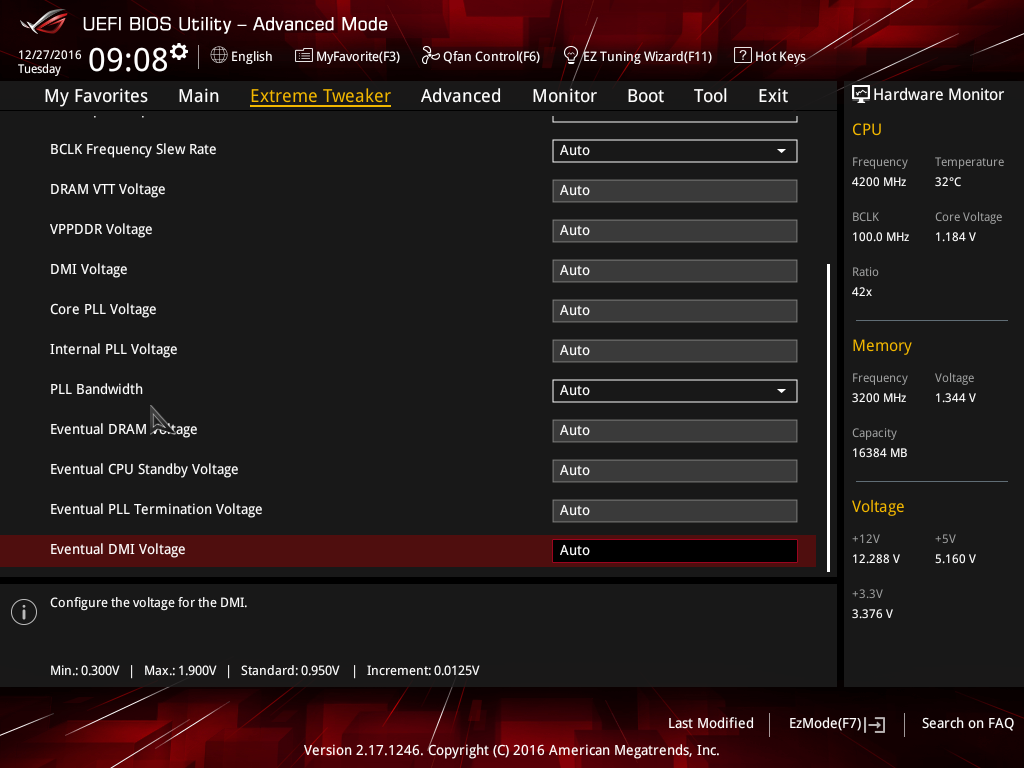Switch to the My Favorites tab

(96, 96)
